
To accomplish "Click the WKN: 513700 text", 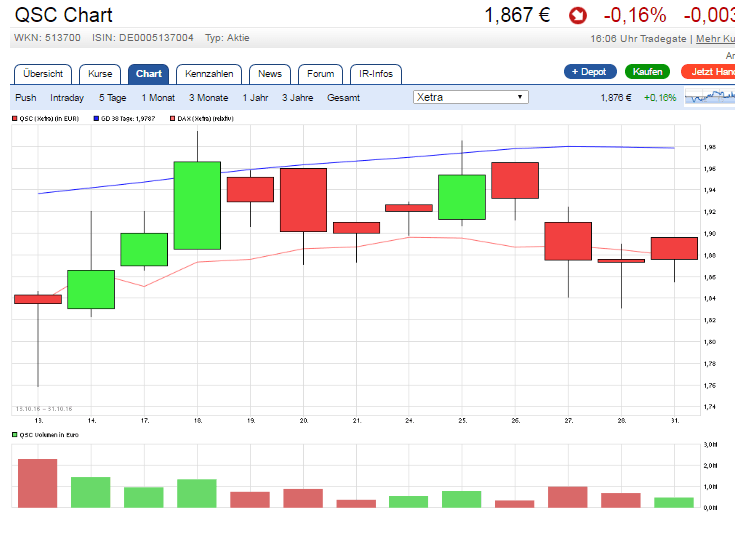I will point(47,38).
